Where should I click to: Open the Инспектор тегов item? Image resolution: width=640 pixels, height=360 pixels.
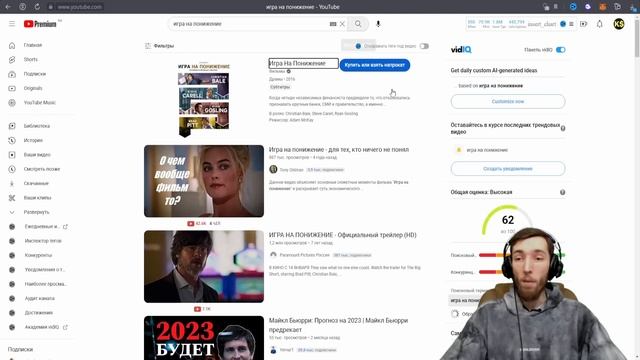42,241
